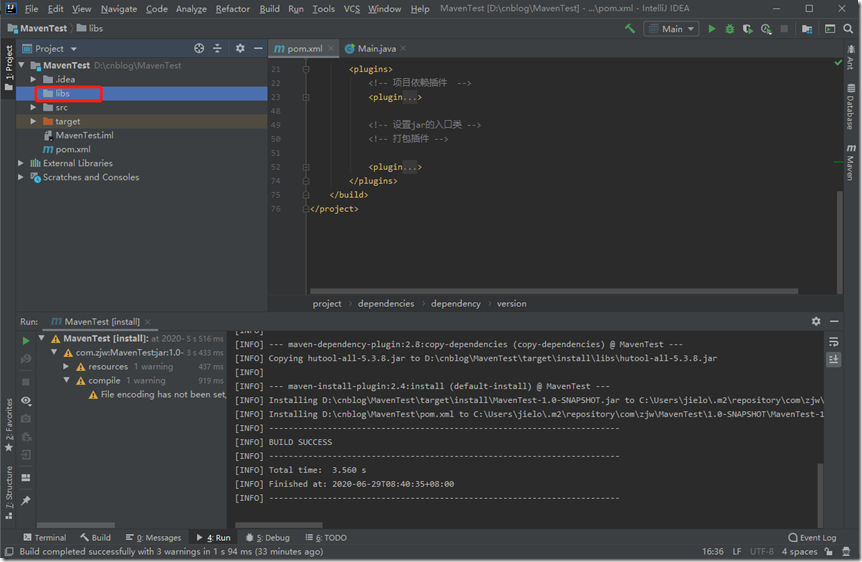Click the Search Everywhere magnifier icon
This screenshot has height=562, width=862.
tap(848, 29)
